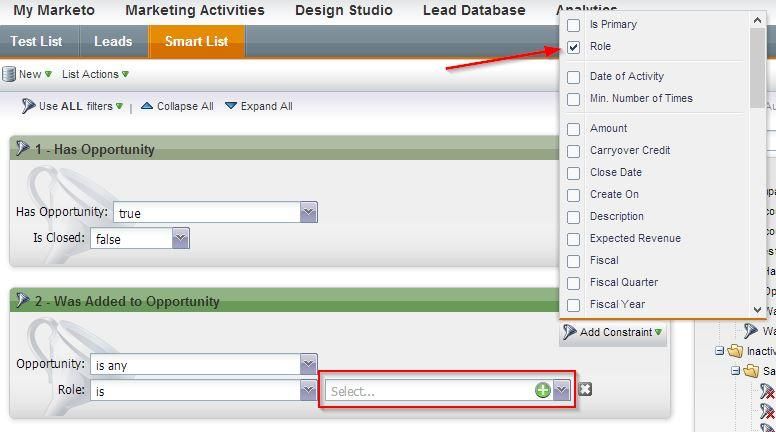Open the List Actions menu button
Screen dimensions: 776x432
click(95, 74)
